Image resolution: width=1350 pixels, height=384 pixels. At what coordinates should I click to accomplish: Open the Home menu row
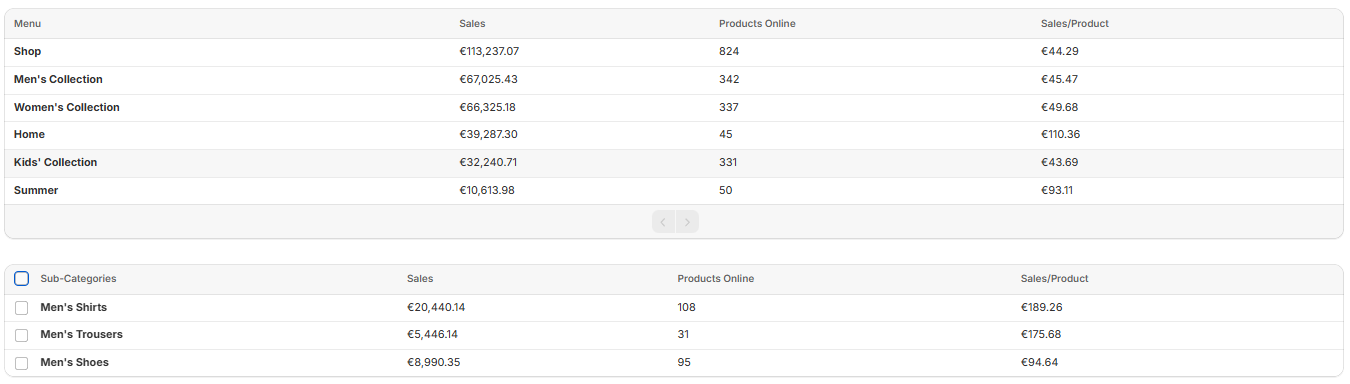(674, 135)
